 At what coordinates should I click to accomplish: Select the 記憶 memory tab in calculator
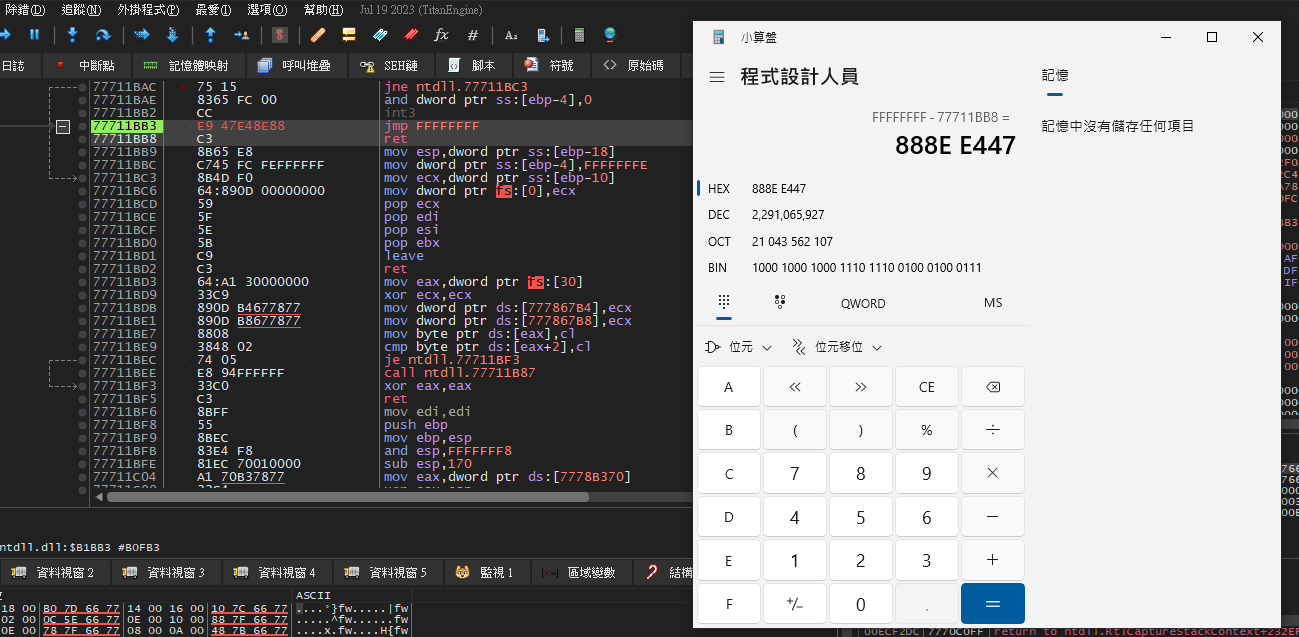(x=1055, y=77)
